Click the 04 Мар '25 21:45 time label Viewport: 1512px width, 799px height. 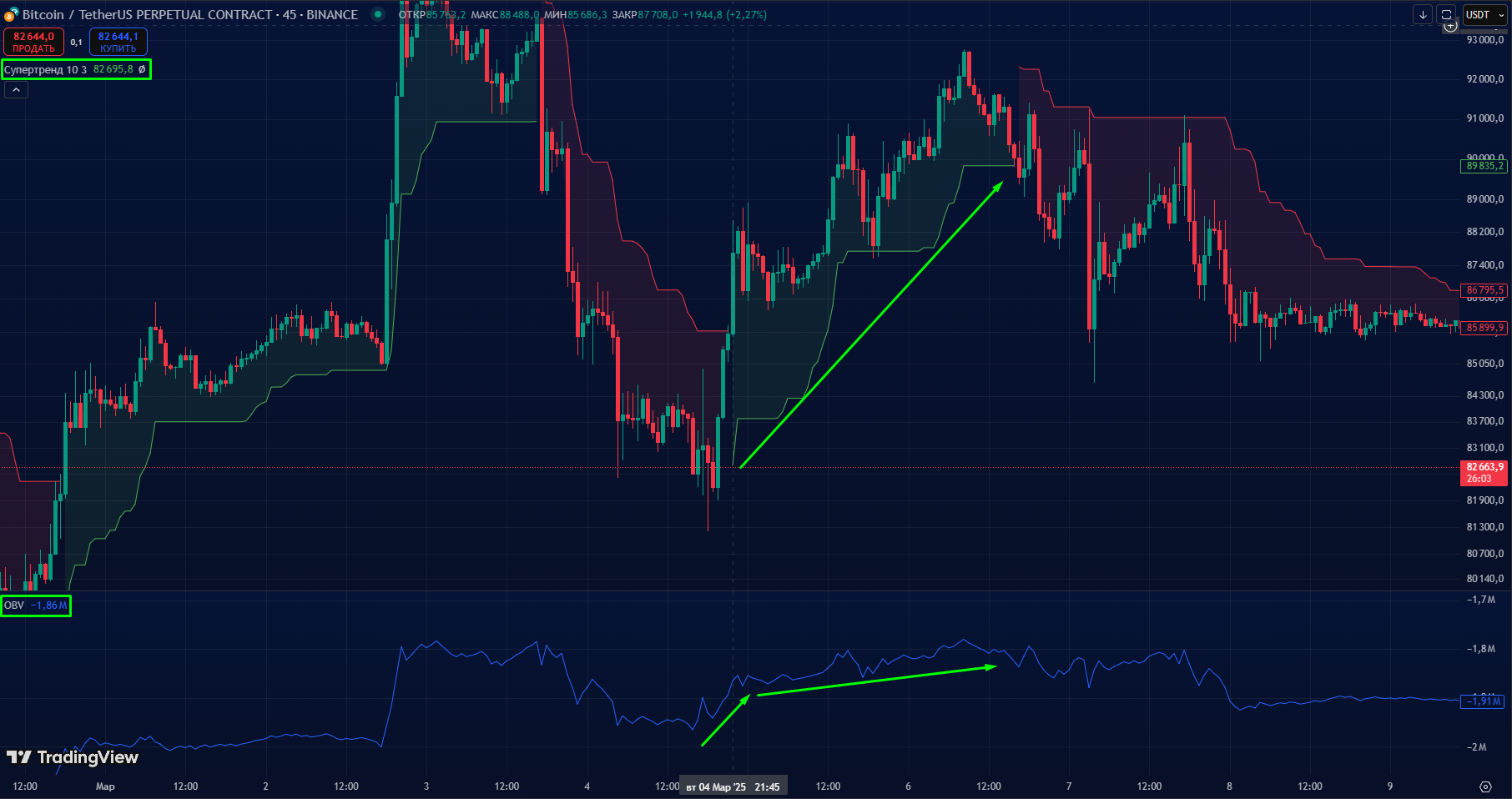click(733, 786)
